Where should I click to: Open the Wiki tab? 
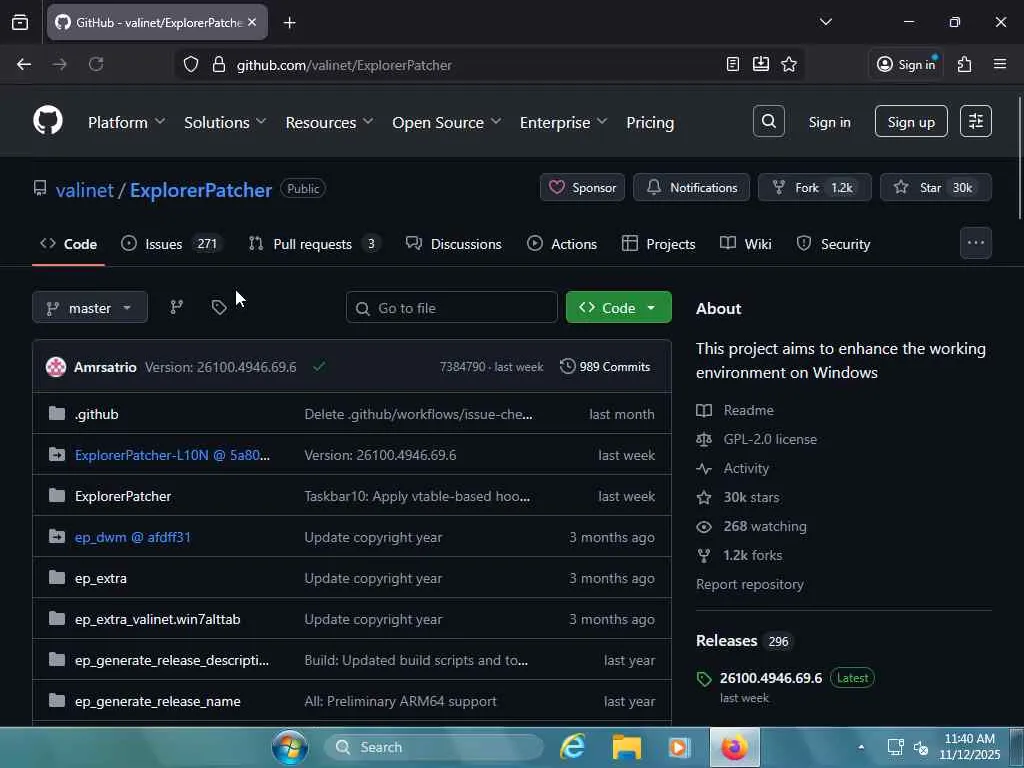(x=746, y=244)
